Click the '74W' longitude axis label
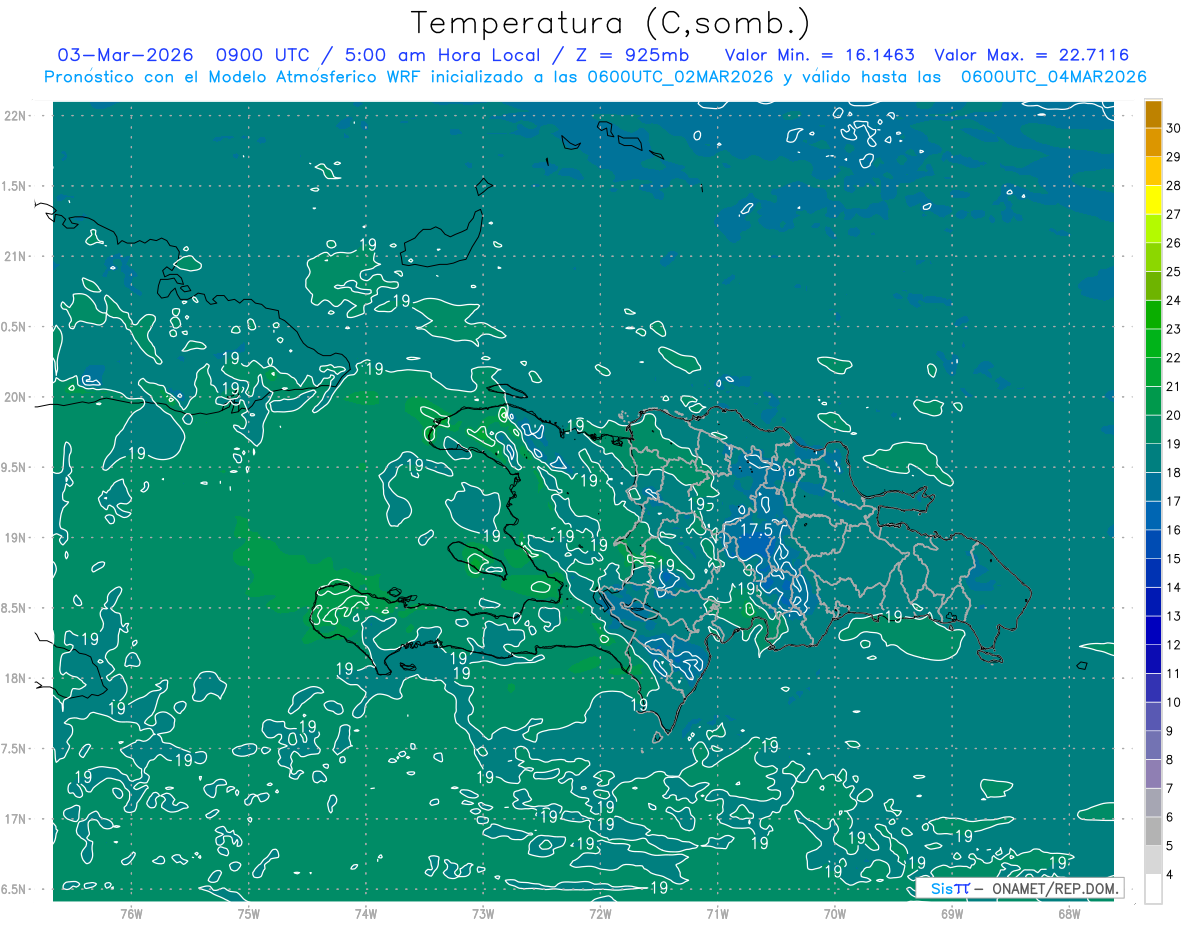The image size is (1200, 927). (365, 913)
